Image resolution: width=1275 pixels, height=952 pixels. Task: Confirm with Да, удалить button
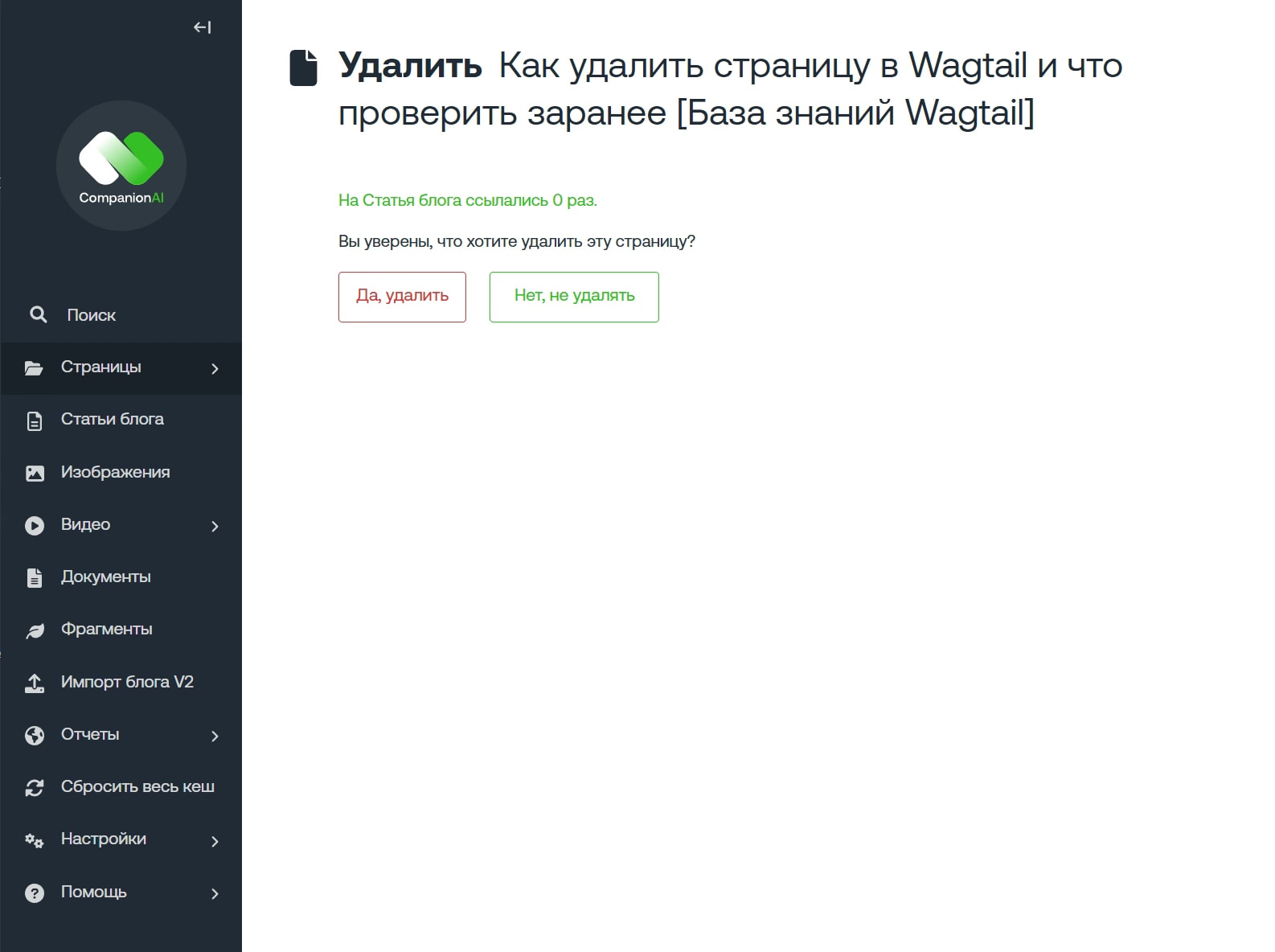402,297
